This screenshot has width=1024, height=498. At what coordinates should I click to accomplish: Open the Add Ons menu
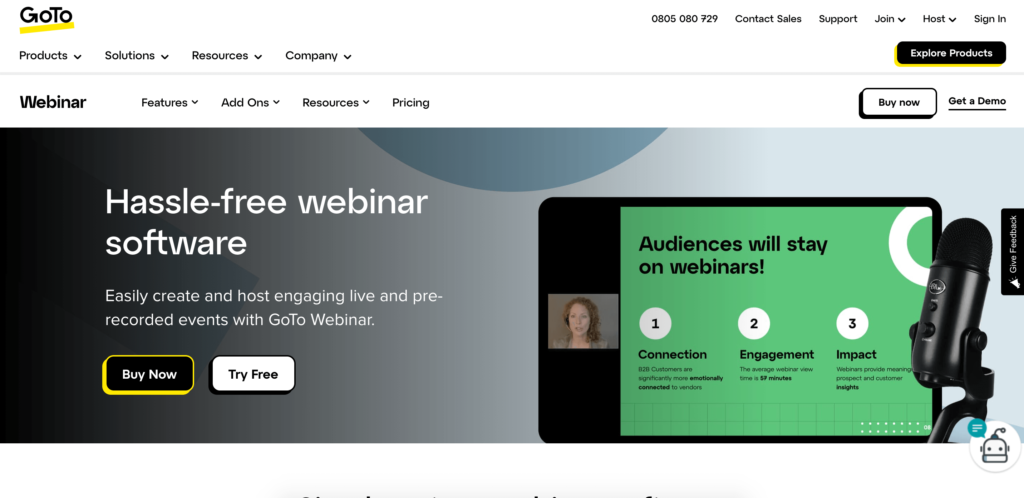[250, 102]
